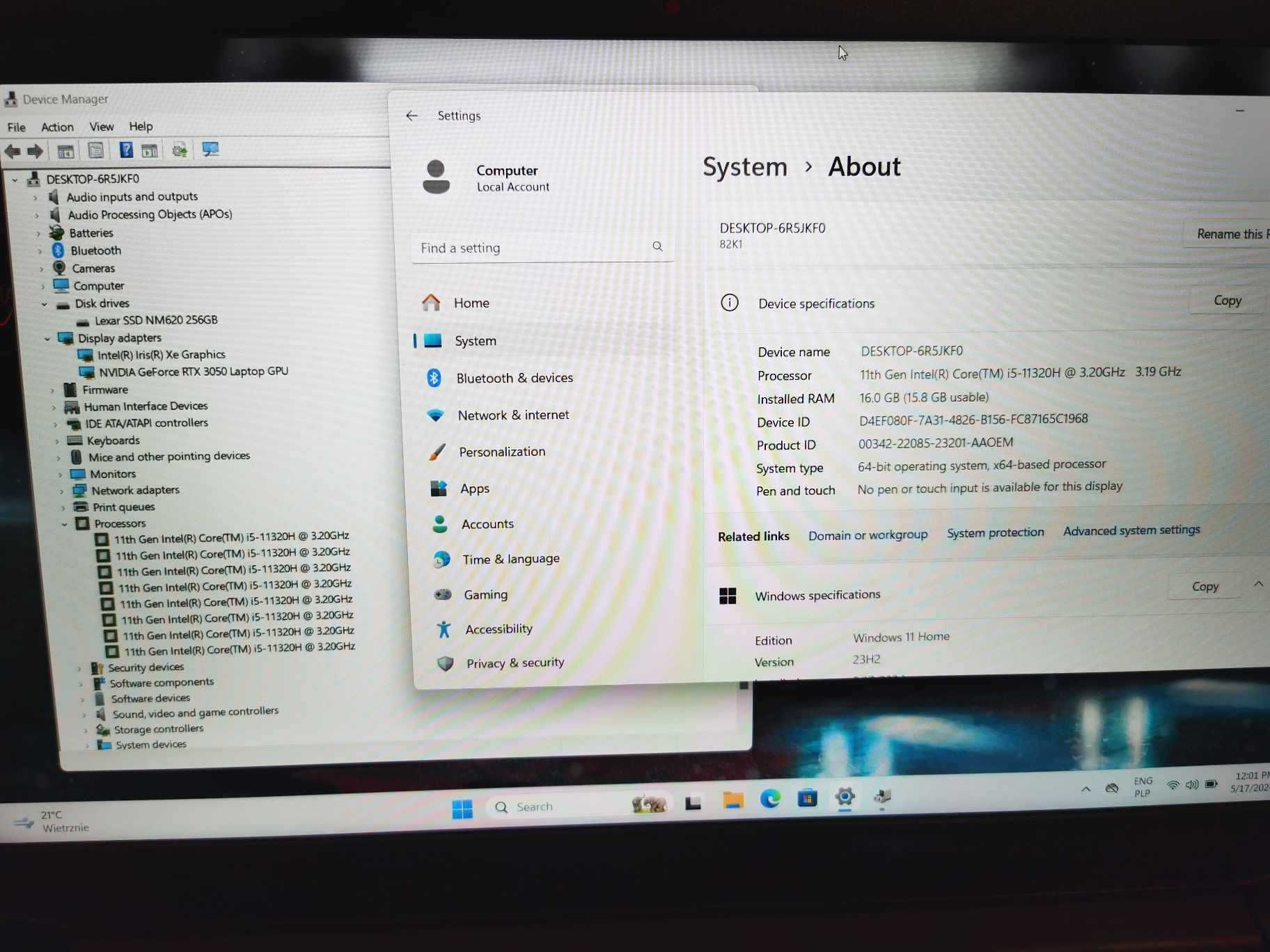
Task: Click Show/Hide Console Tree toolbar icon
Action: point(65,150)
